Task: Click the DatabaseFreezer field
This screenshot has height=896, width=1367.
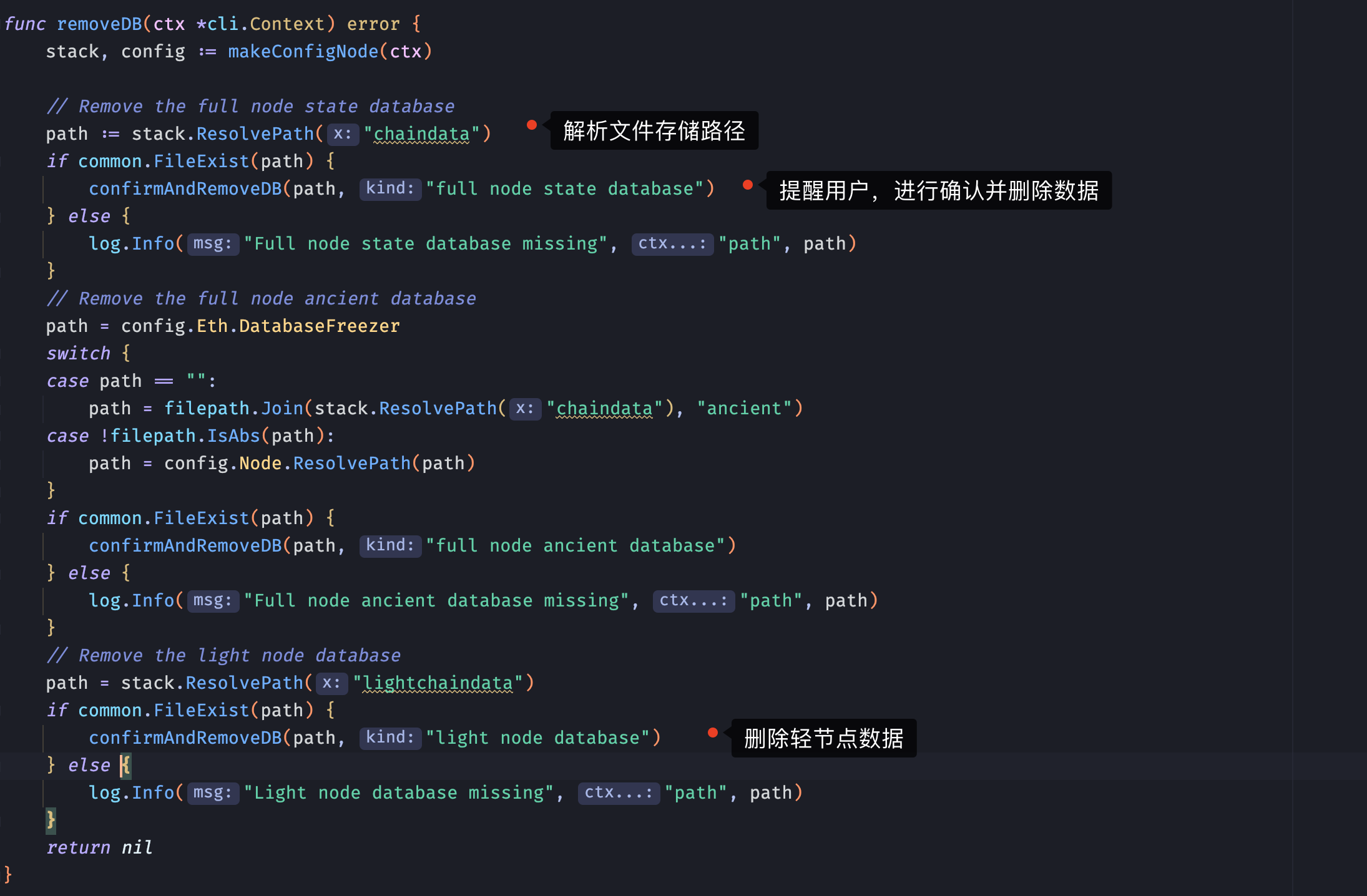Action: pos(320,326)
